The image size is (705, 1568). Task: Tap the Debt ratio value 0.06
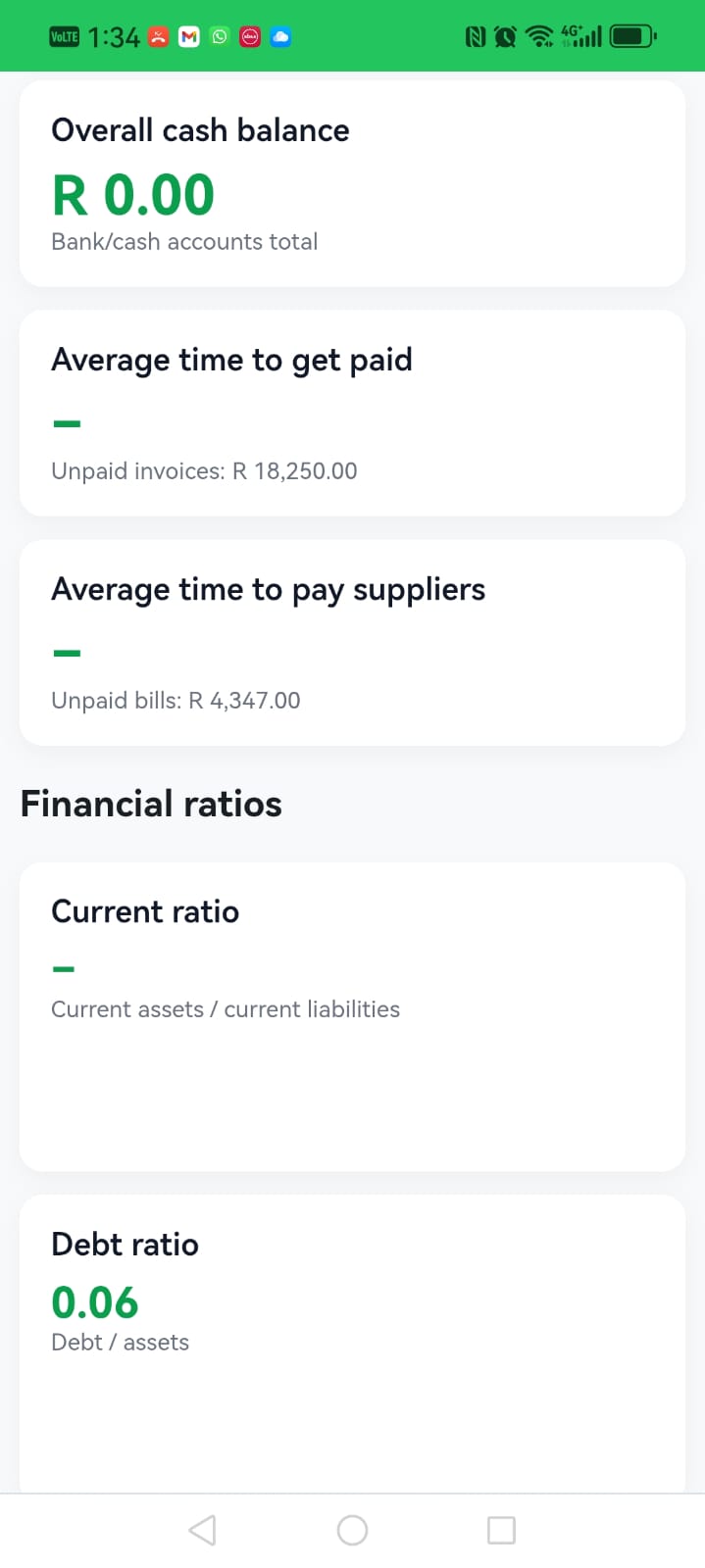(x=95, y=1302)
